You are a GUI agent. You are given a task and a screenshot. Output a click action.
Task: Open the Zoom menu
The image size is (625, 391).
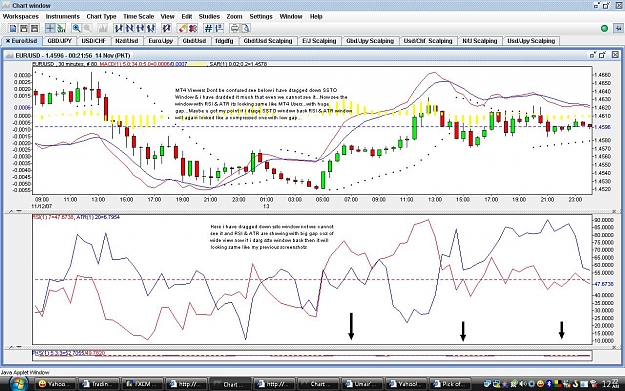234,16
